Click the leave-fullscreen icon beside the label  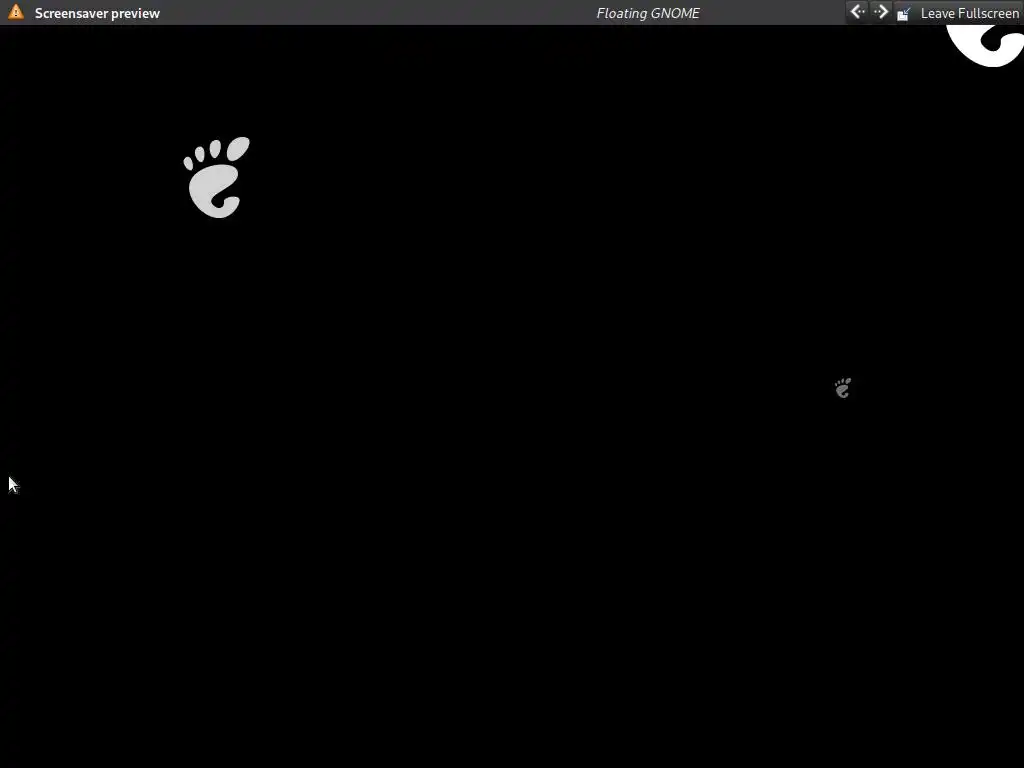(904, 13)
